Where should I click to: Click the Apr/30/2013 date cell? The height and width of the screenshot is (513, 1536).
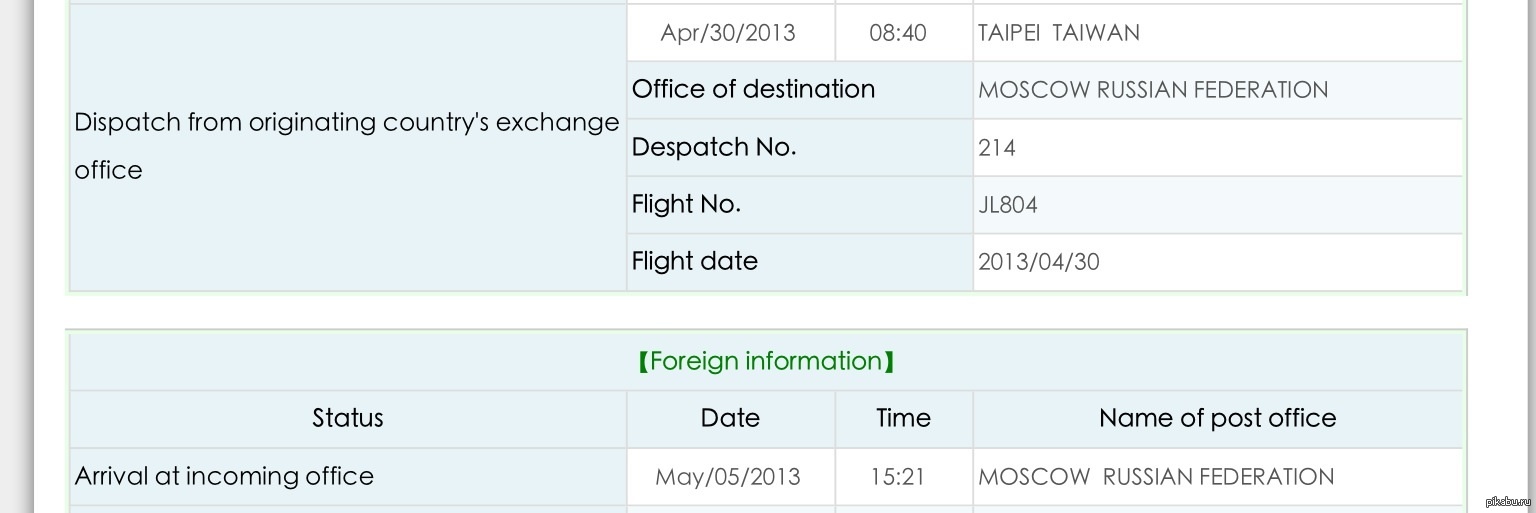point(728,33)
